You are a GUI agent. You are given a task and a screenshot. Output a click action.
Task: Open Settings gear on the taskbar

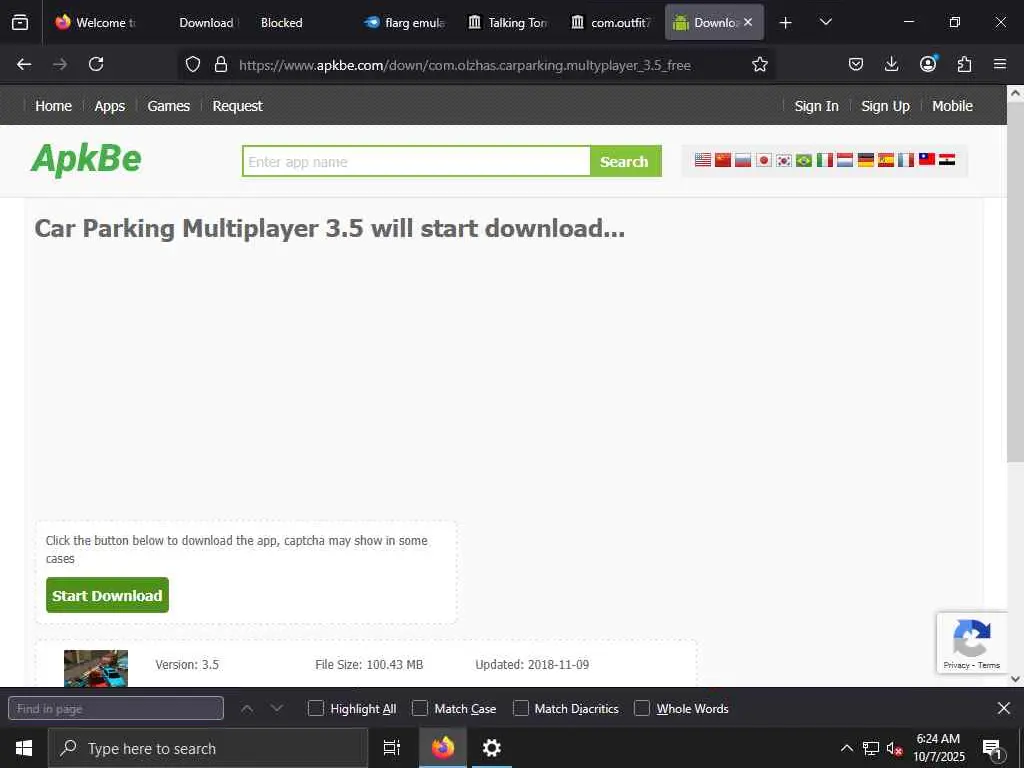click(x=491, y=748)
